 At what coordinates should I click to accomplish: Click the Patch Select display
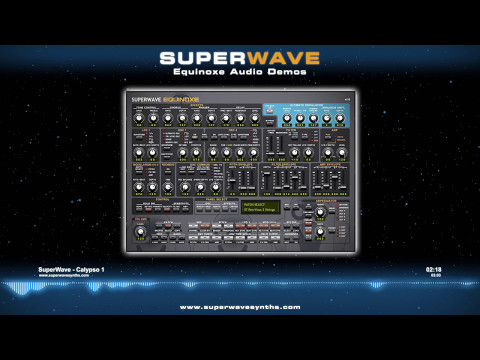pyautogui.click(x=261, y=207)
